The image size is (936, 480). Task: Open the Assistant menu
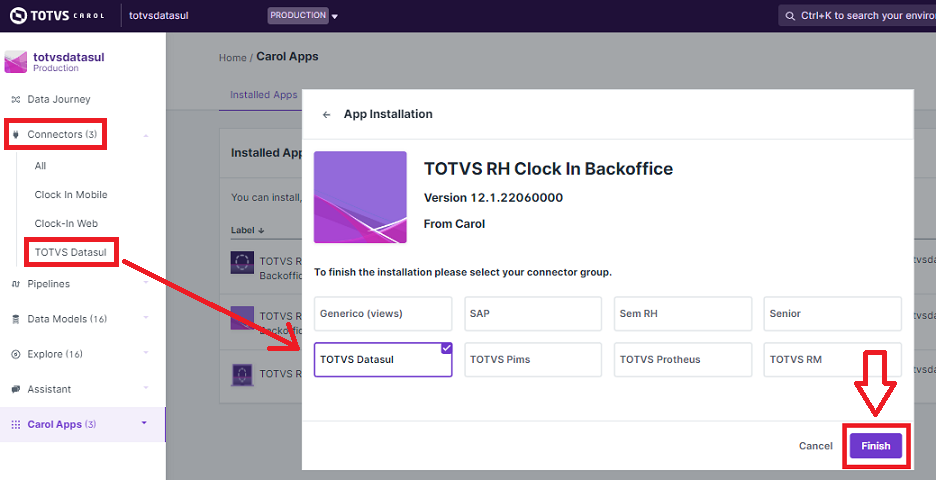click(49, 389)
